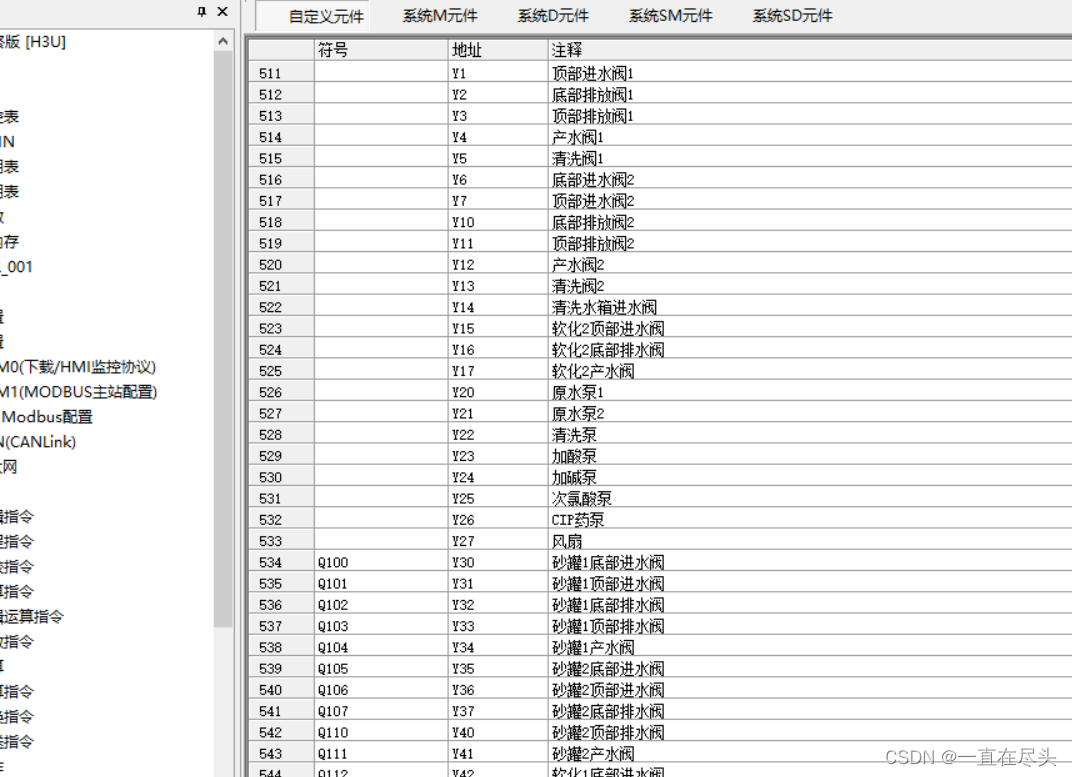Click the empty symbol cell in row 520
Viewport: 1072px width, 777px height.
[x=381, y=264]
